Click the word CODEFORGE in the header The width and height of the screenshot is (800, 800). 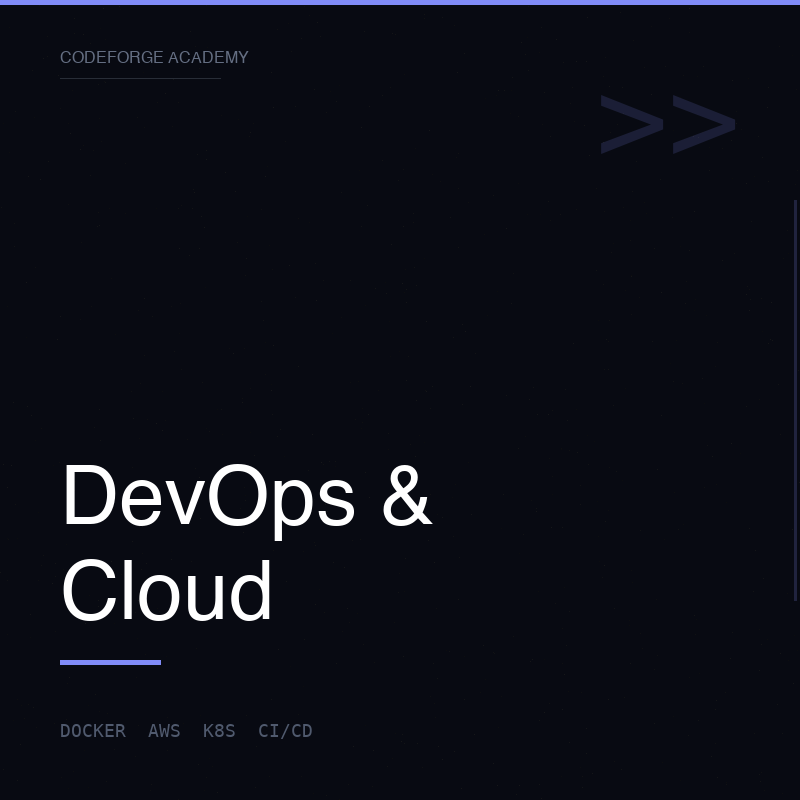pyautogui.click(x=111, y=58)
